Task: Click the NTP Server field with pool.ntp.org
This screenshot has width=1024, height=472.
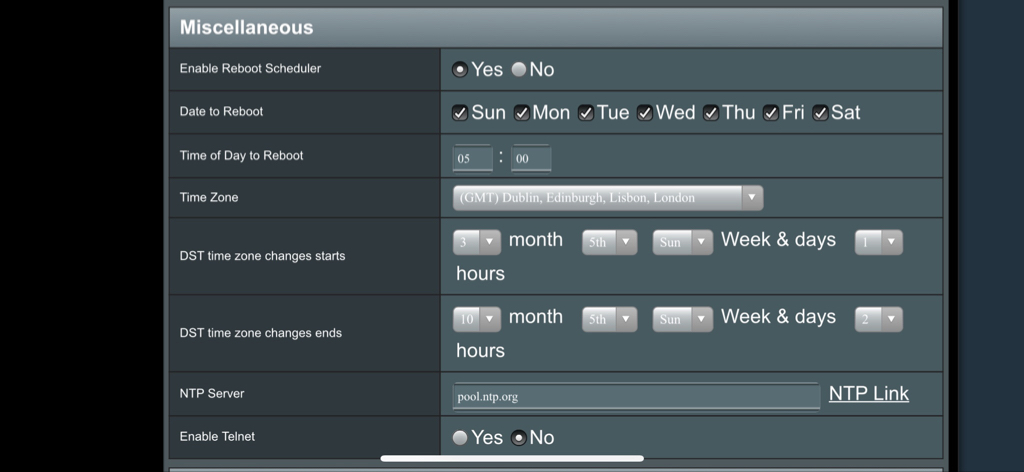Action: pos(636,396)
